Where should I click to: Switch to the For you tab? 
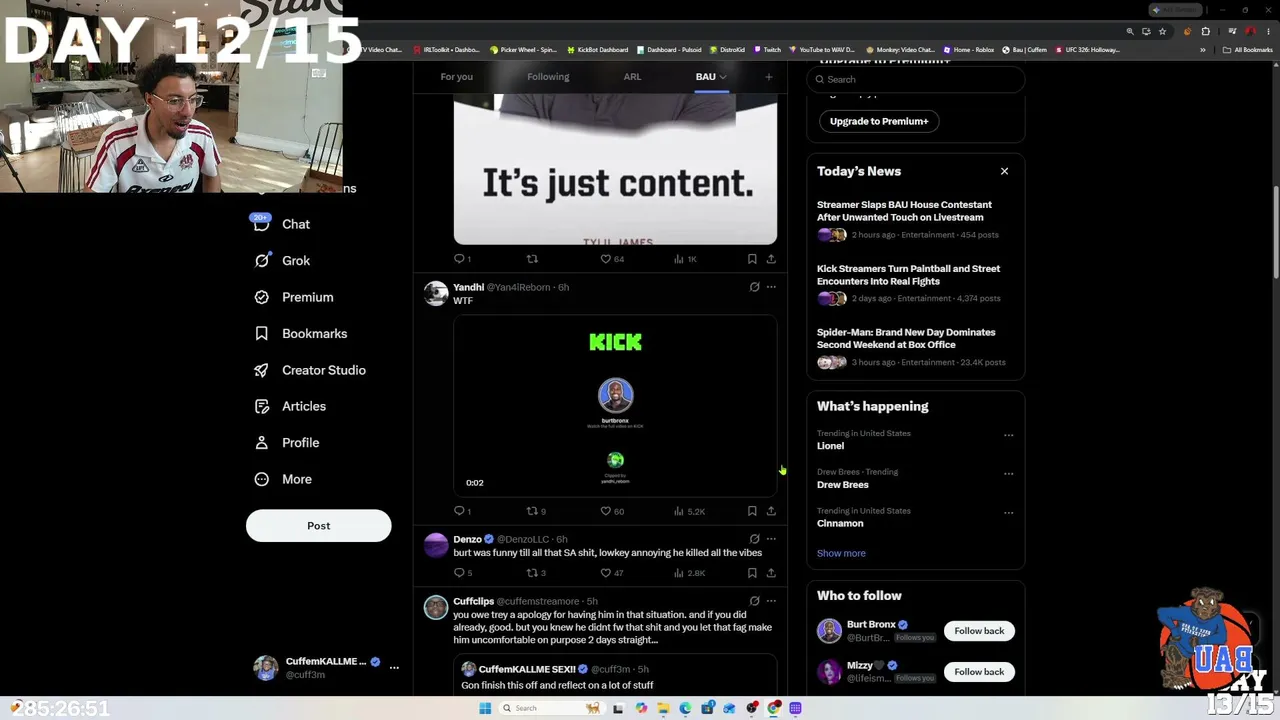pyautogui.click(x=456, y=77)
